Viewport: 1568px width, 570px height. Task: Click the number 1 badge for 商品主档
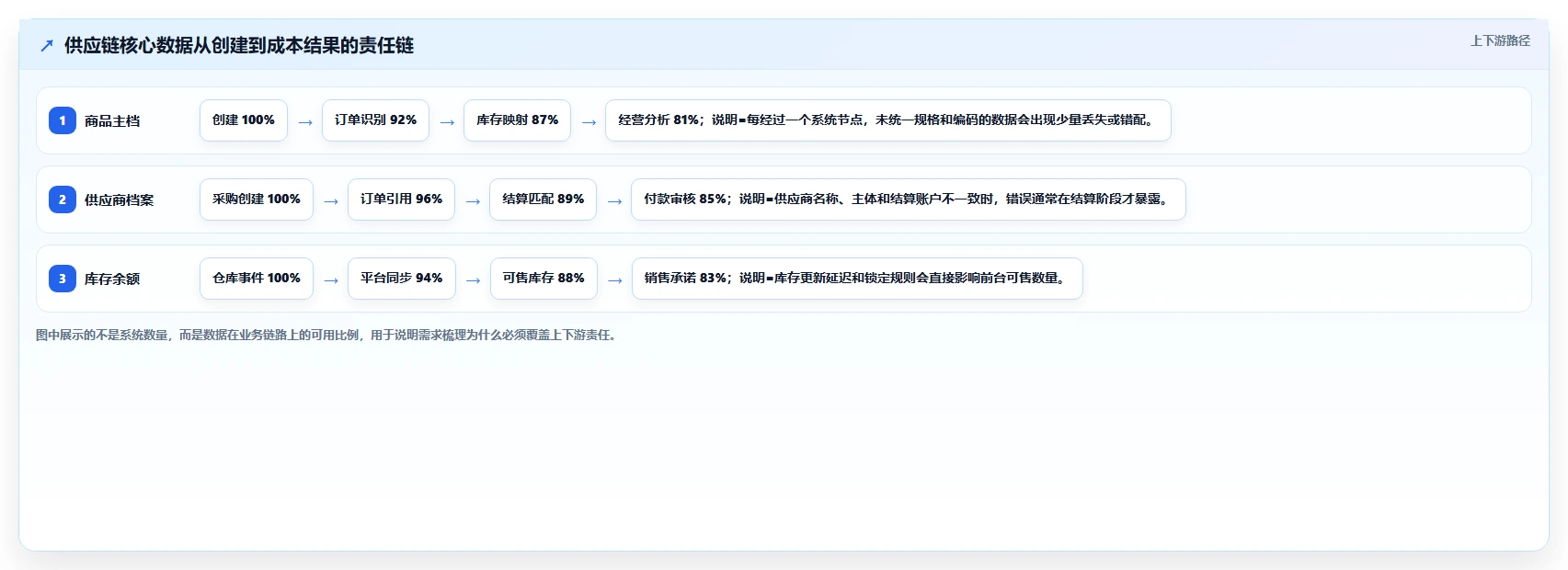point(63,120)
